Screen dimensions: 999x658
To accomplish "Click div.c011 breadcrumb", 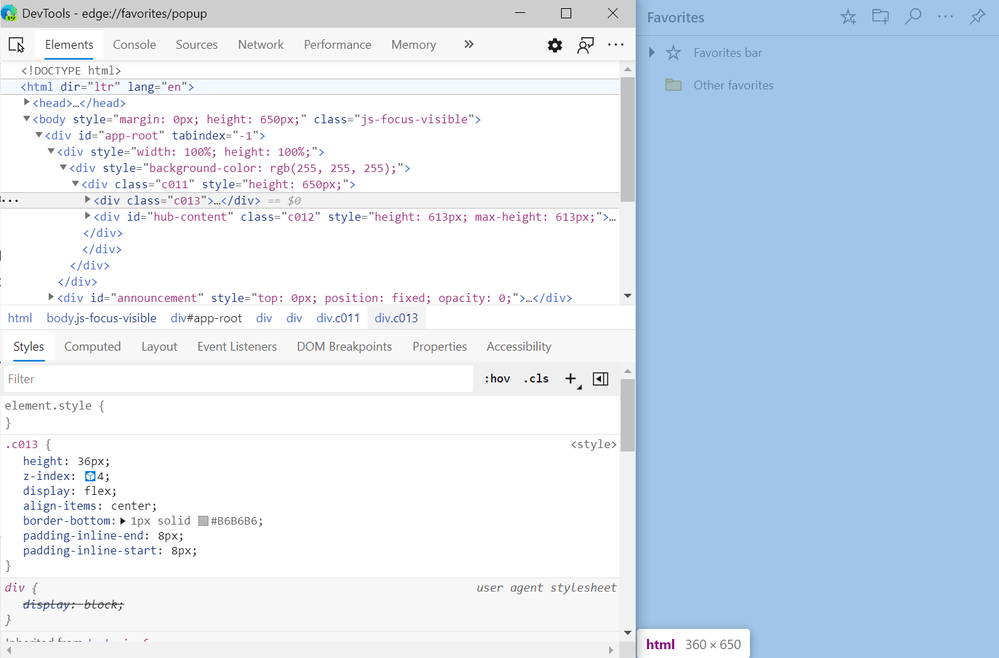I will click(338, 318).
